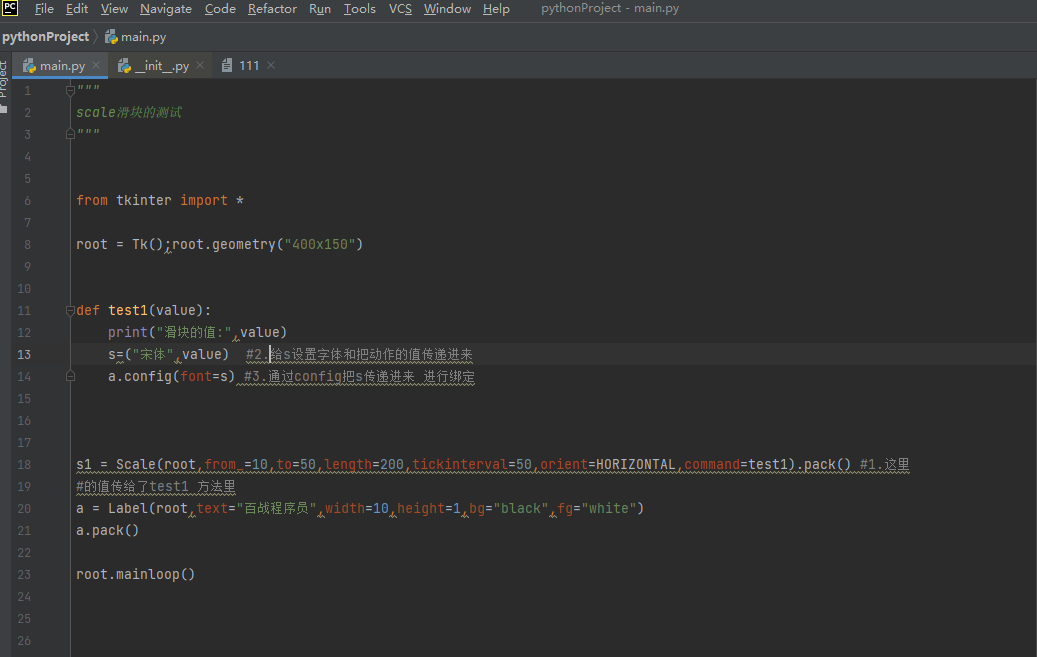
Task: Click line number 13 in the gutter
Action: 24,355
